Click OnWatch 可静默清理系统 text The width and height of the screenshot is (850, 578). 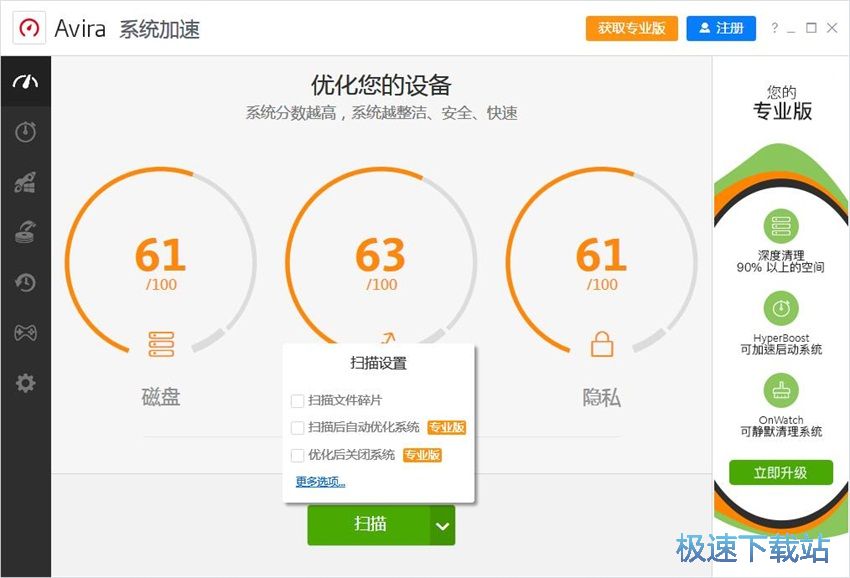tap(781, 426)
